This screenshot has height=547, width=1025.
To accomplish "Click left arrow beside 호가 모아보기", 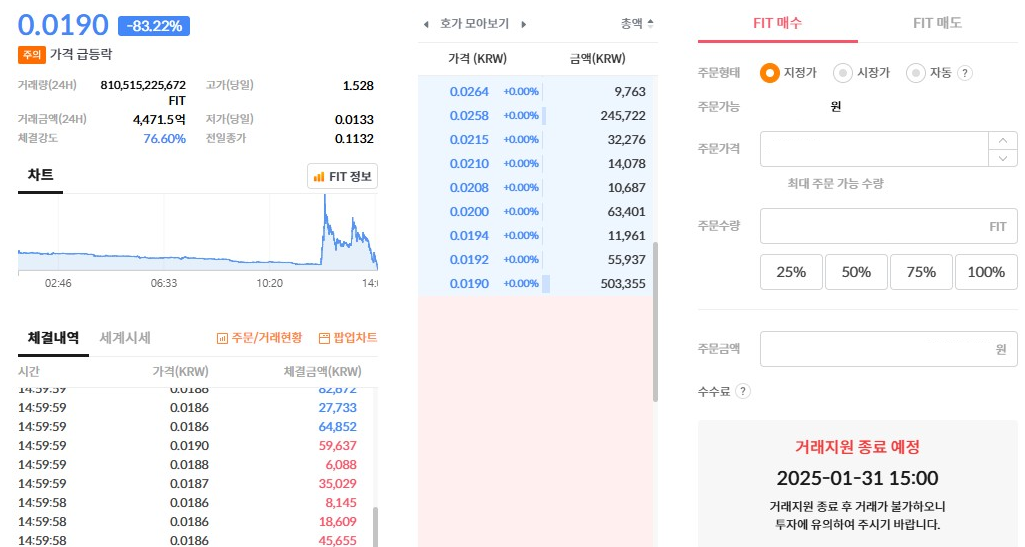I will click(426, 23).
